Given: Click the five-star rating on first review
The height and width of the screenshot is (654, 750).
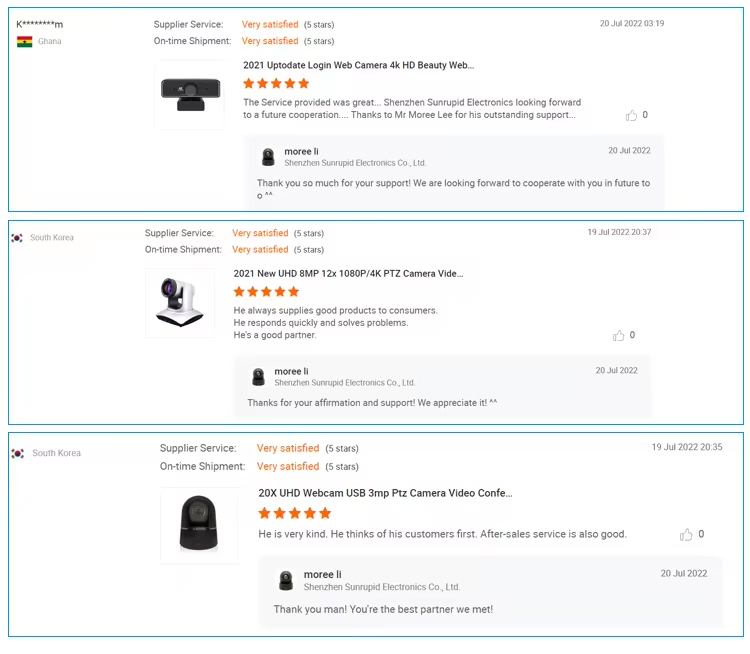Looking at the screenshot, I should (x=276, y=84).
